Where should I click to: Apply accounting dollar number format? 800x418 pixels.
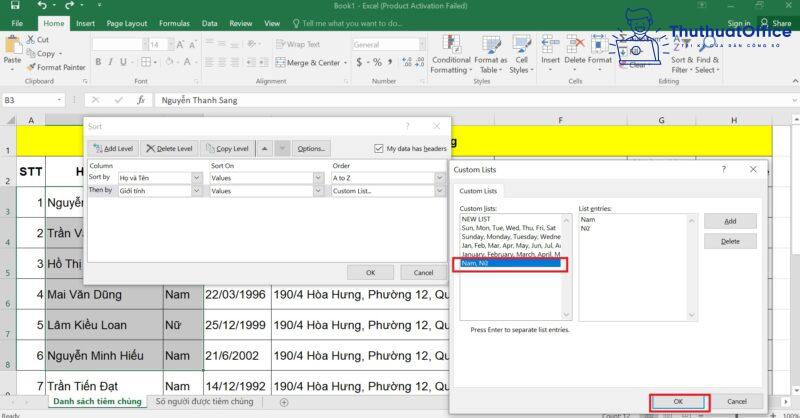(359, 62)
